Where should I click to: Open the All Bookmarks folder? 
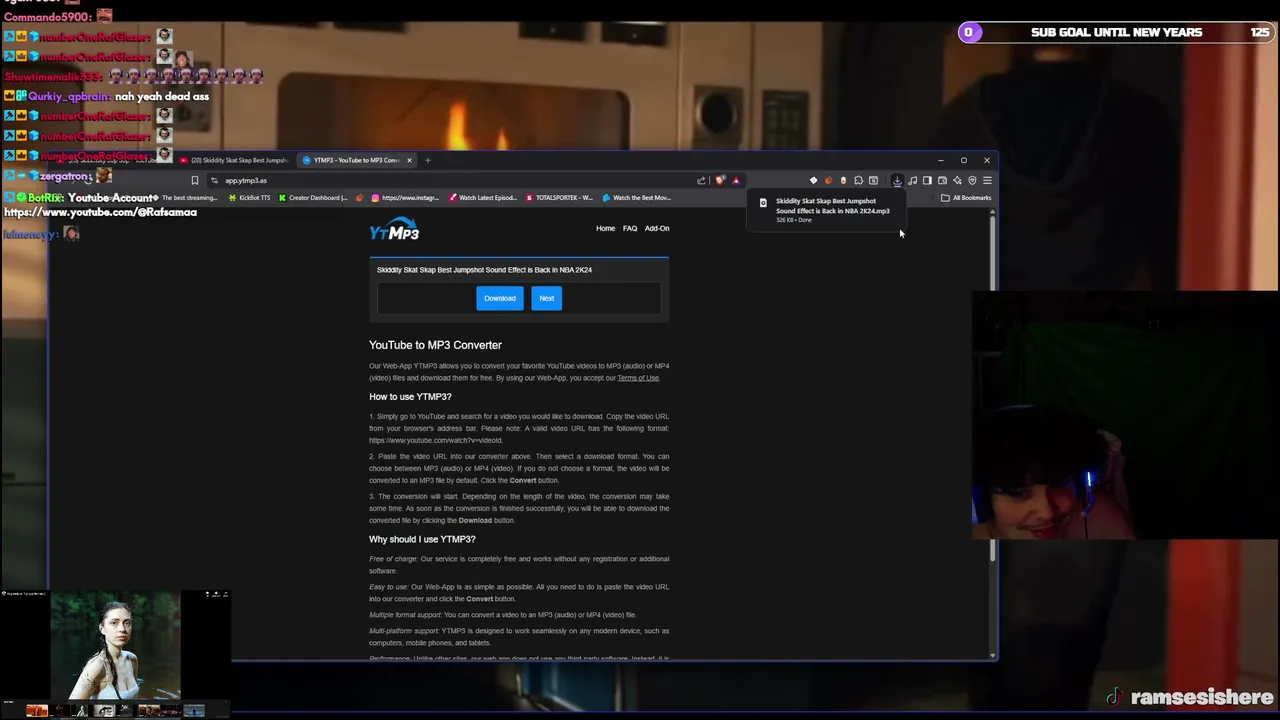[x=966, y=198]
